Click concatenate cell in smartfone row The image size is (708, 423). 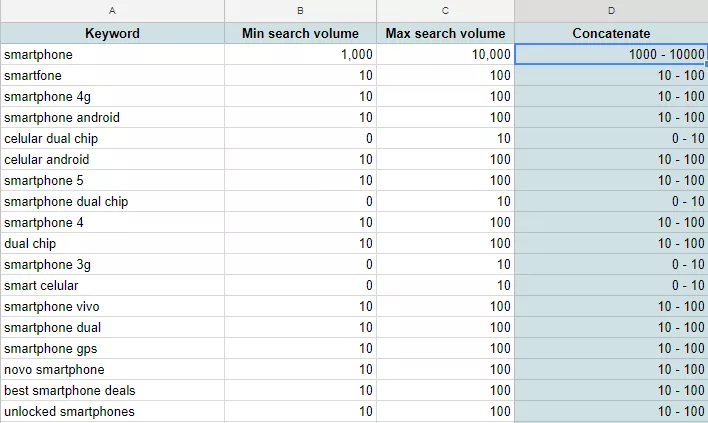611,75
